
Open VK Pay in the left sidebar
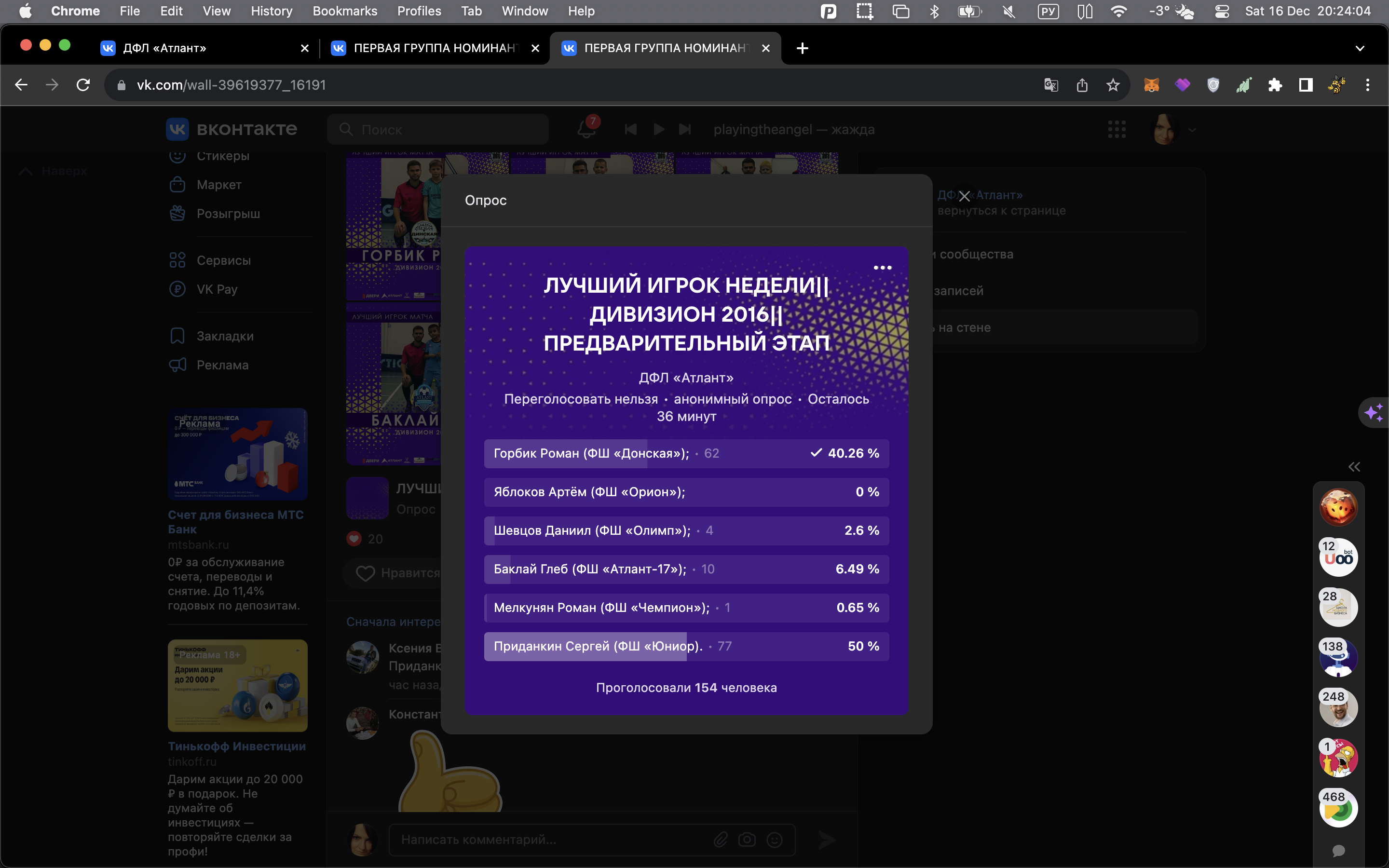(217, 289)
